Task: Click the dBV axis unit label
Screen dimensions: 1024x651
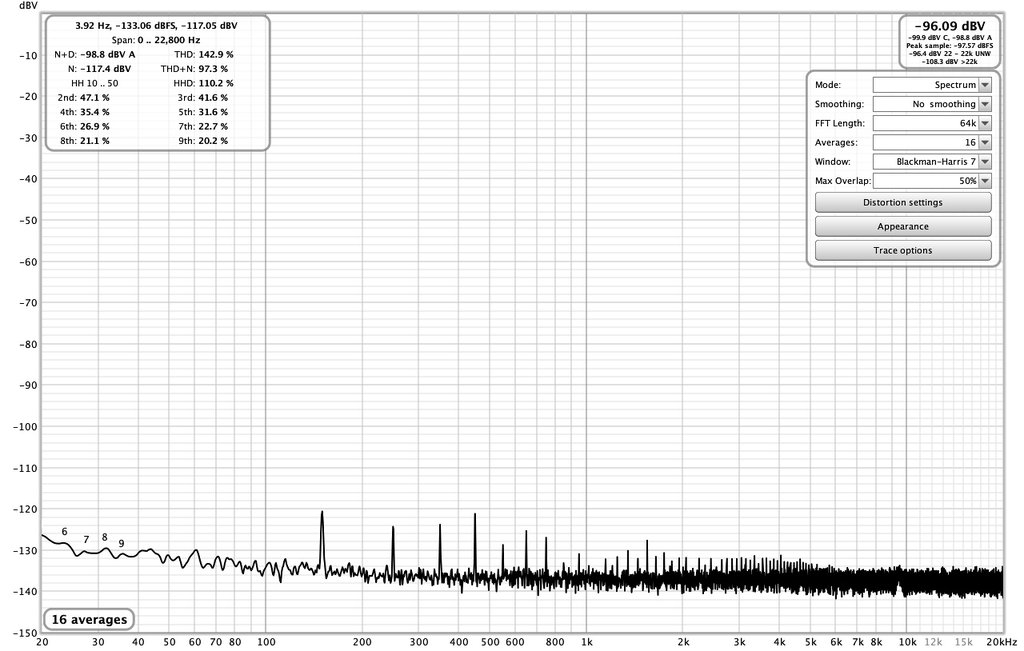Action: click(28, 5)
